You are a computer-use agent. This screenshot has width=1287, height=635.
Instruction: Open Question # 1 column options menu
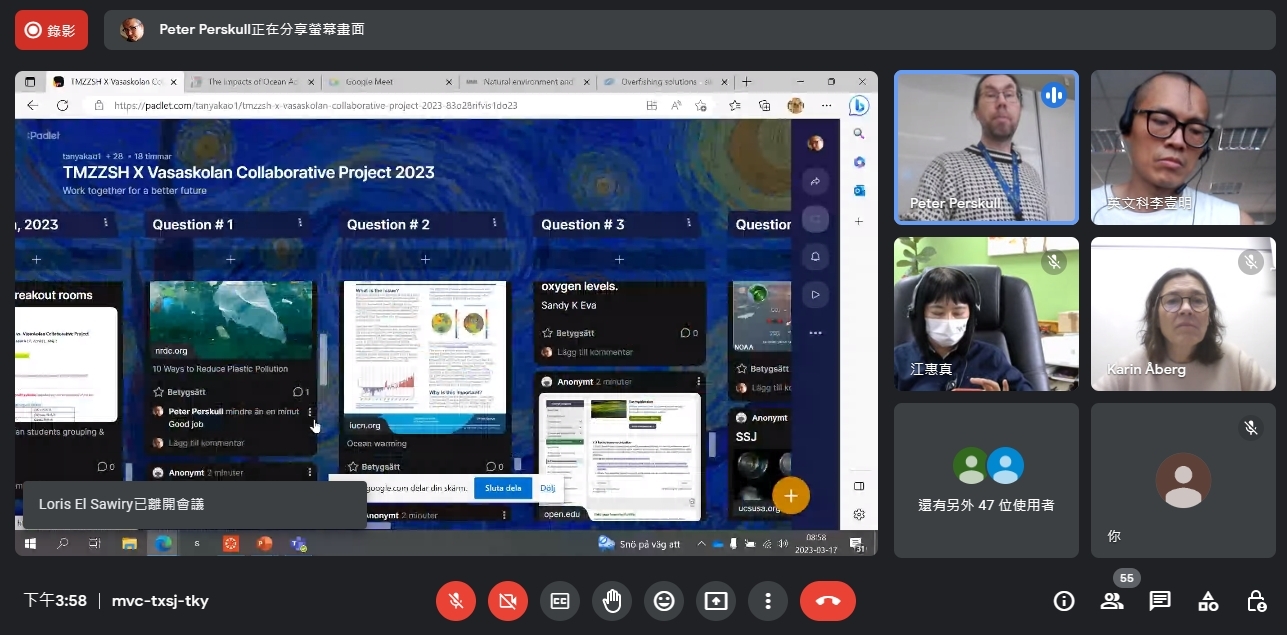coord(299,224)
